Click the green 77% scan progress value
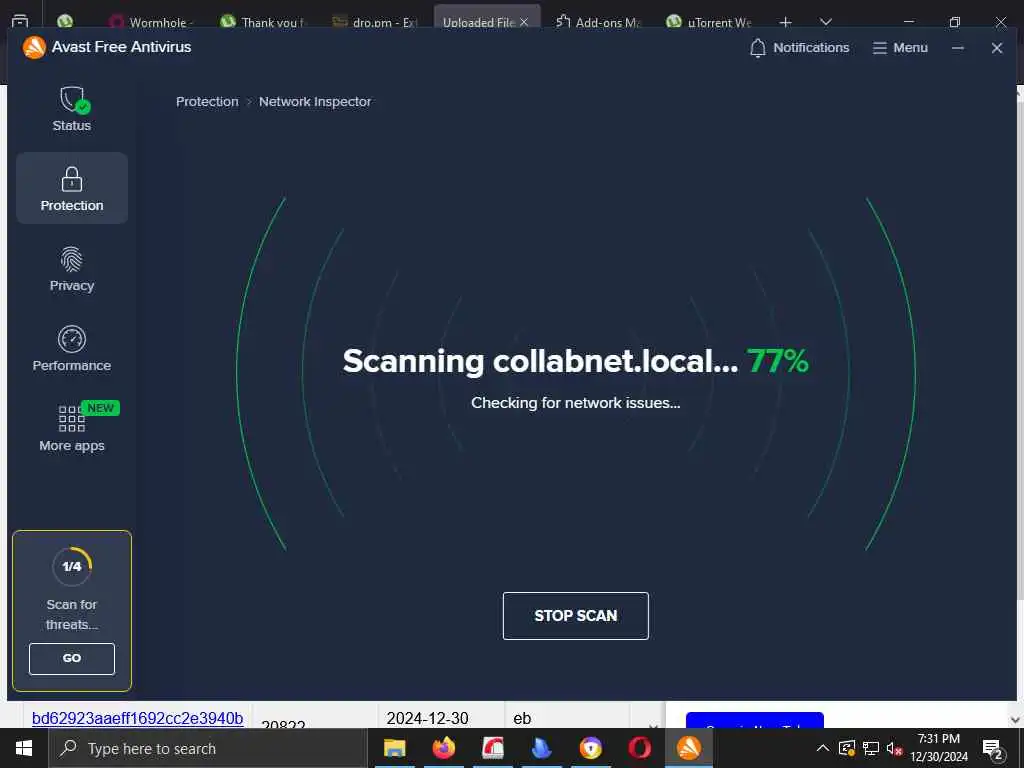 pyautogui.click(x=777, y=360)
